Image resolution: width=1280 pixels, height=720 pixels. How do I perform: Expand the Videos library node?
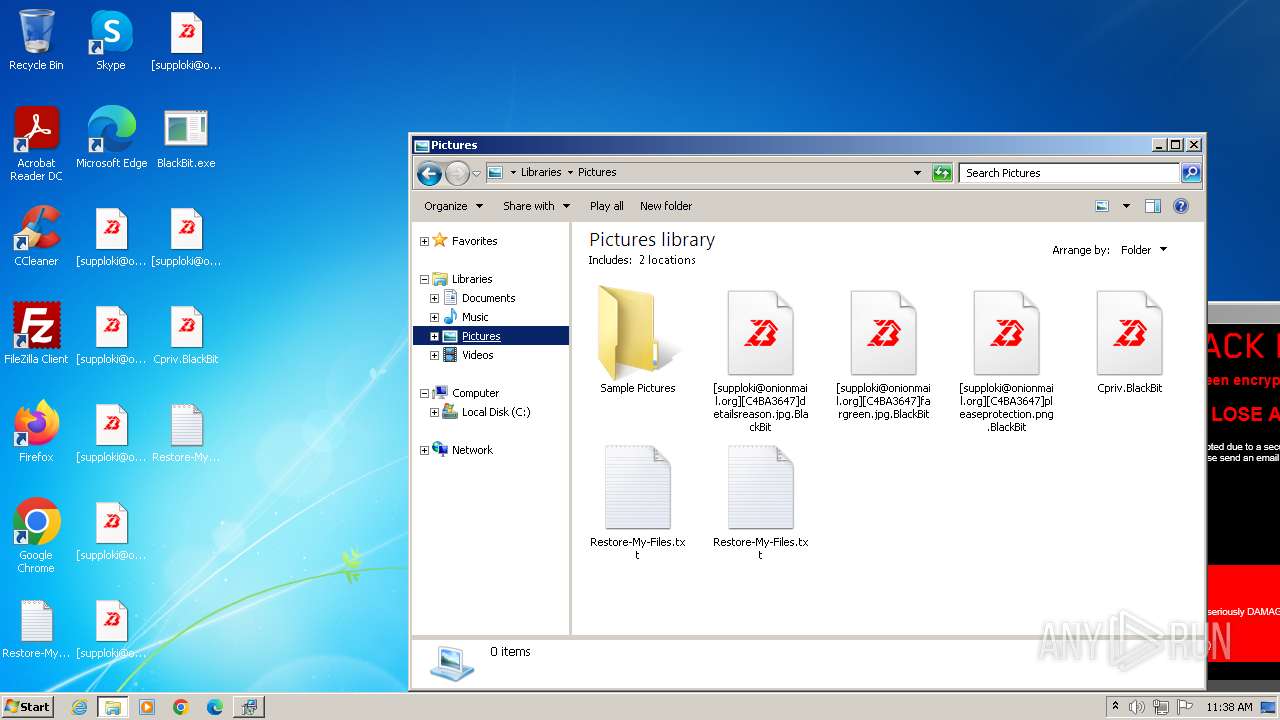tap(434, 355)
